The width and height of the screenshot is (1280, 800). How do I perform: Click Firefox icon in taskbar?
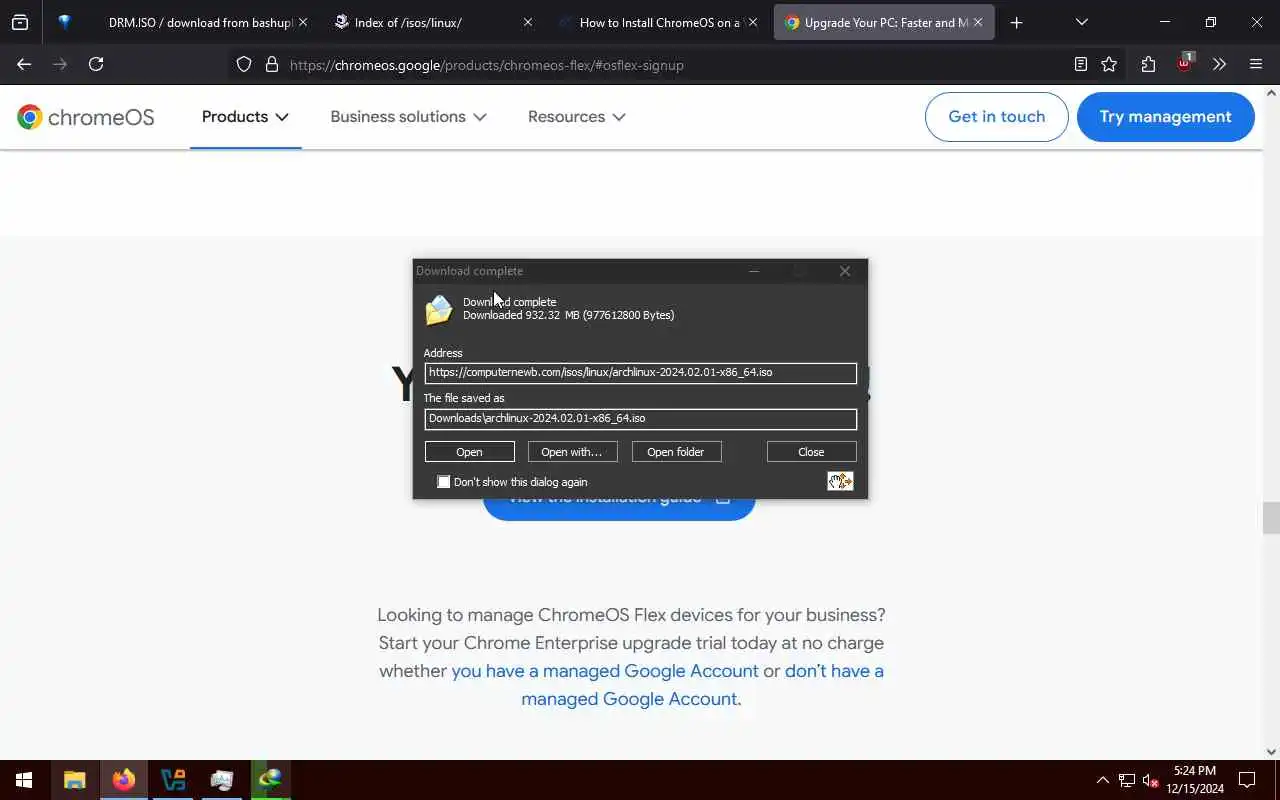124,780
